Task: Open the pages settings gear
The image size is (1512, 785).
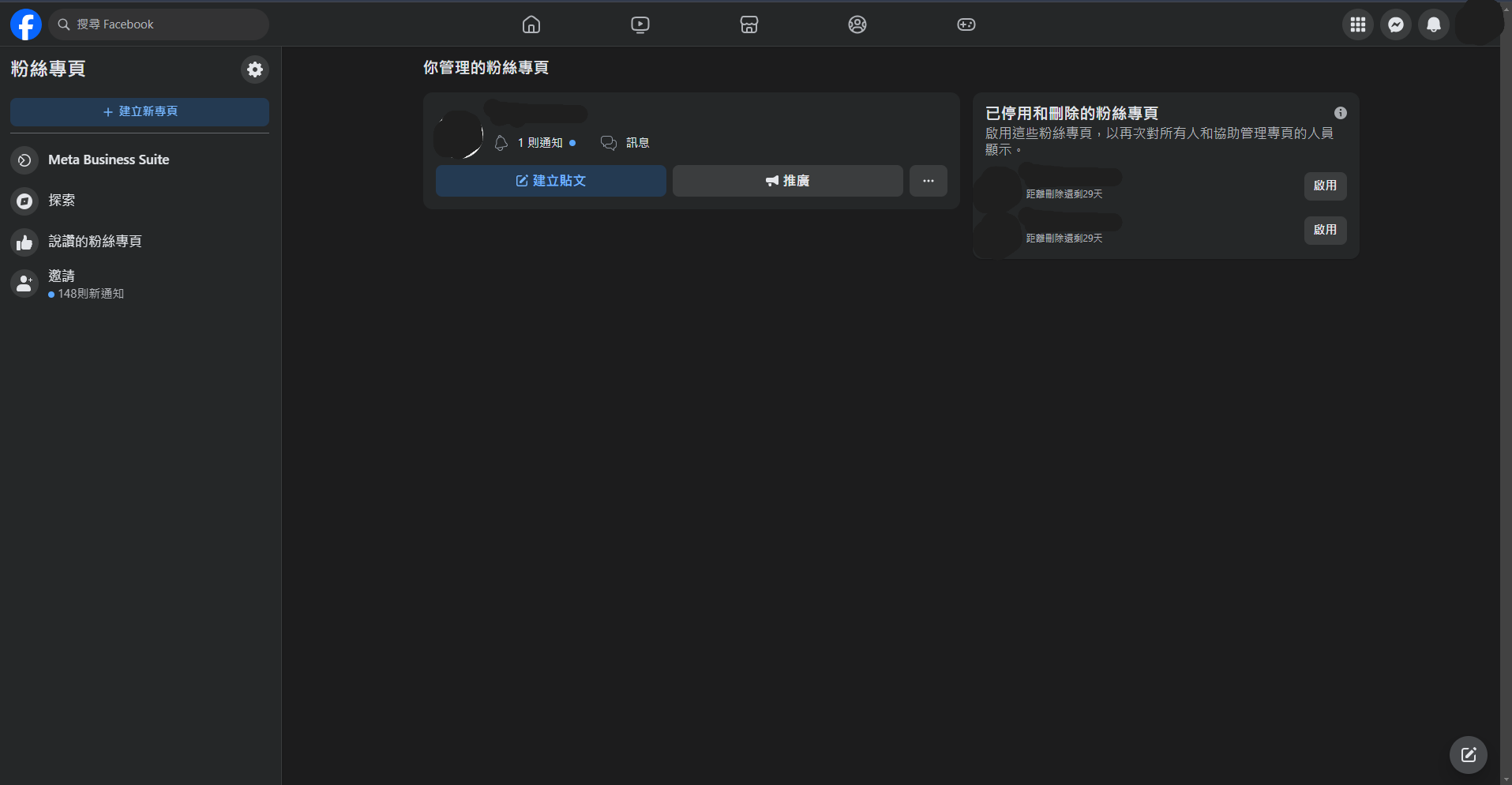Action: tap(254, 69)
